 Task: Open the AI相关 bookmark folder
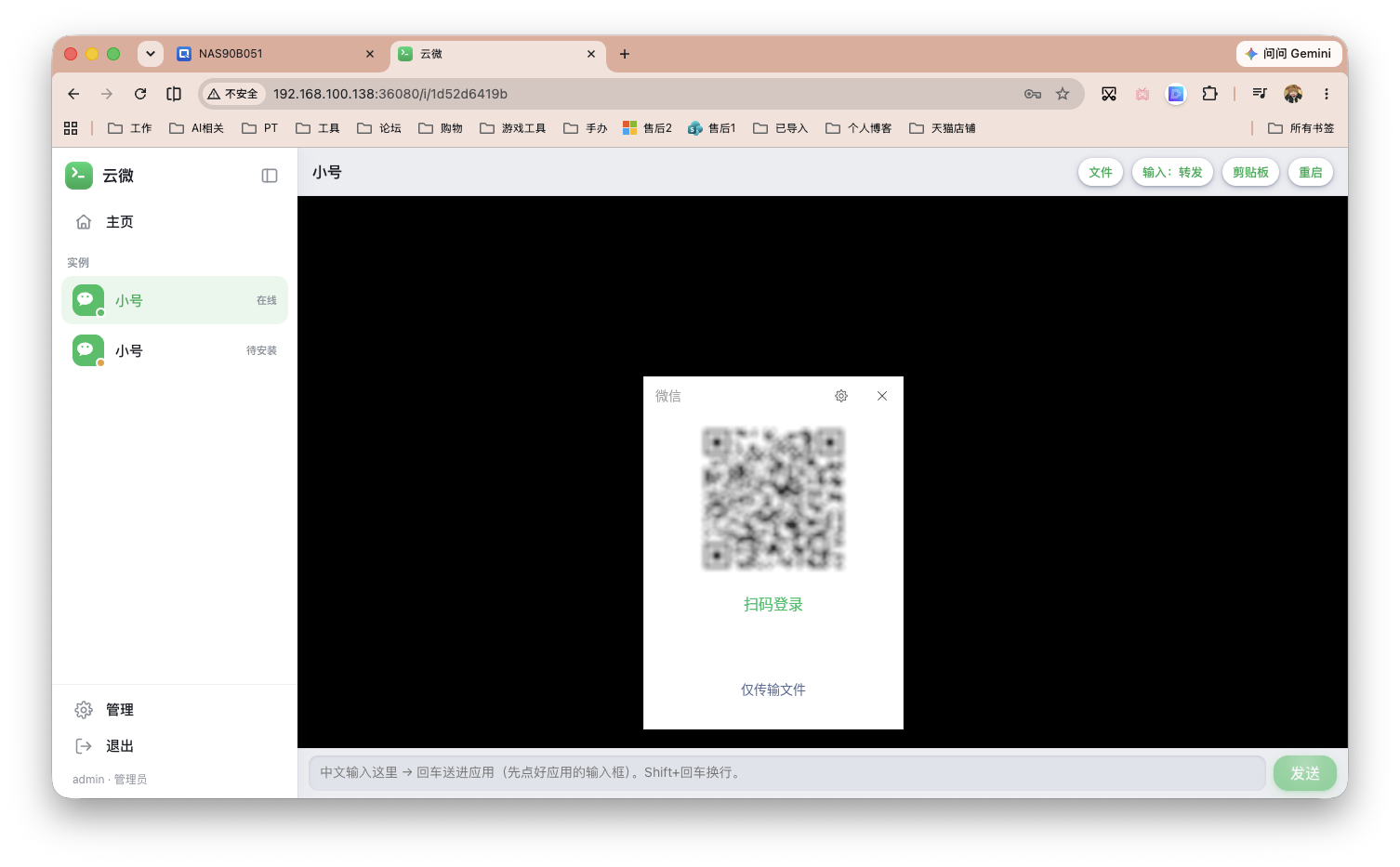(x=197, y=128)
